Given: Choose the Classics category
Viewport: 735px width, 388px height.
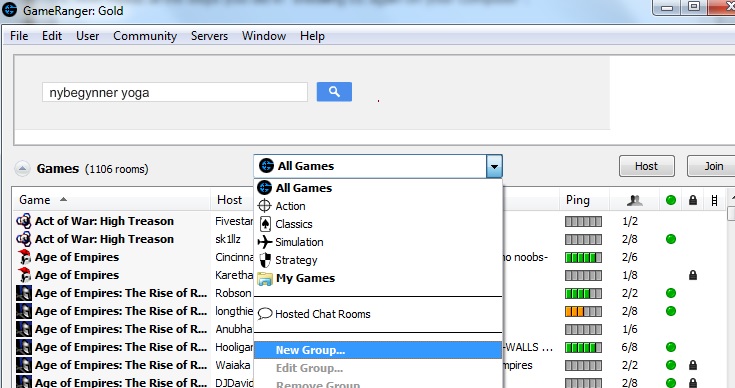Looking at the screenshot, I should (378, 224).
